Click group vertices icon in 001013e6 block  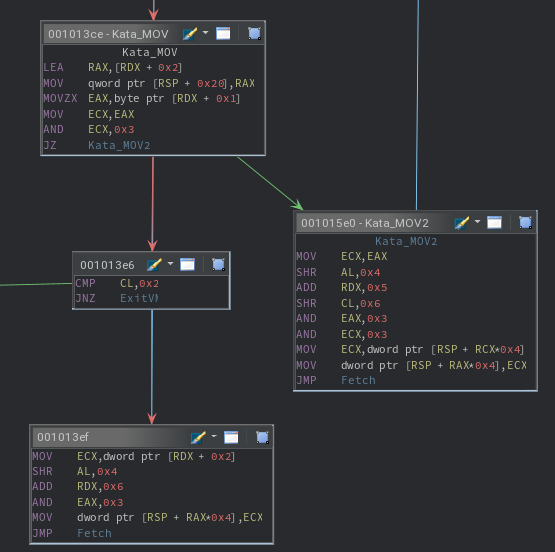[218, 264]
